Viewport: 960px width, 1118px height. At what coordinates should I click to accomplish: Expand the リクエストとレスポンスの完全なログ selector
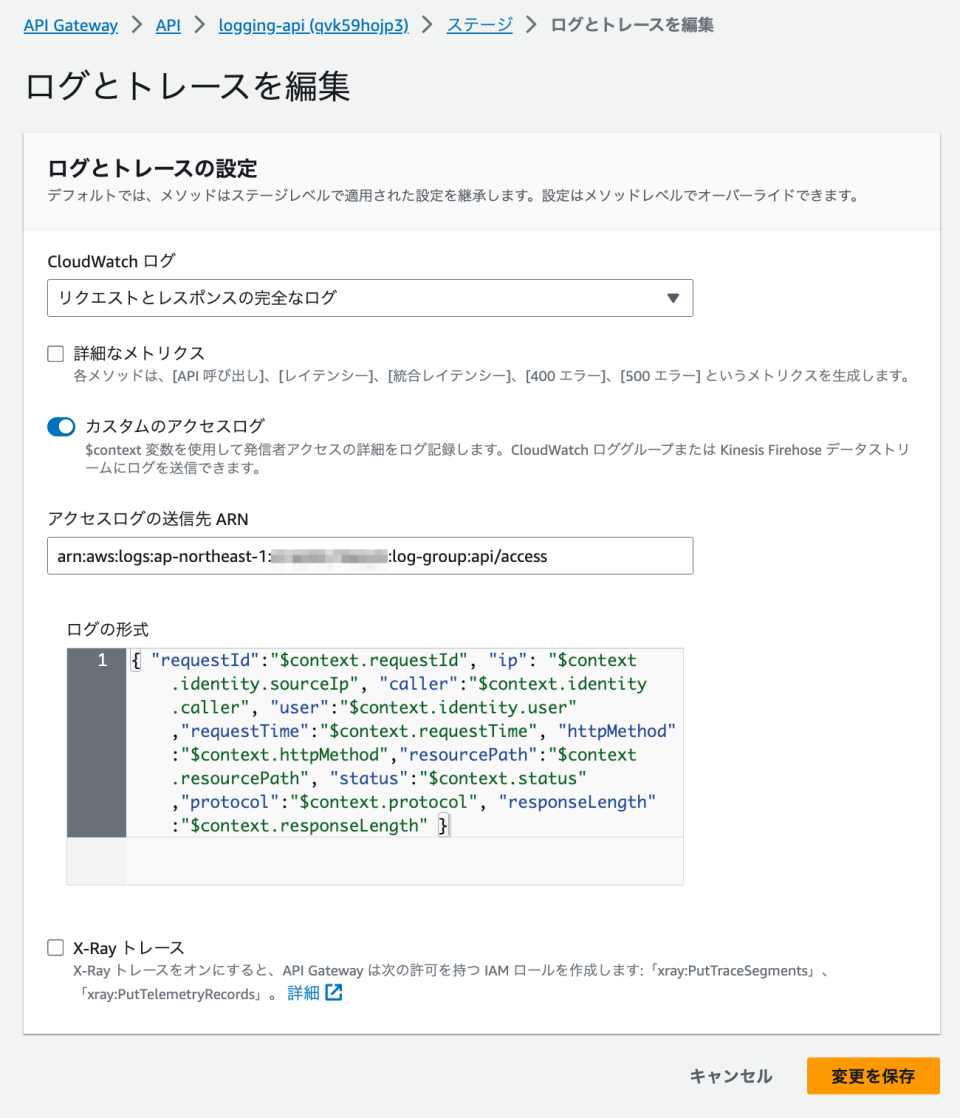coord(370,297)
